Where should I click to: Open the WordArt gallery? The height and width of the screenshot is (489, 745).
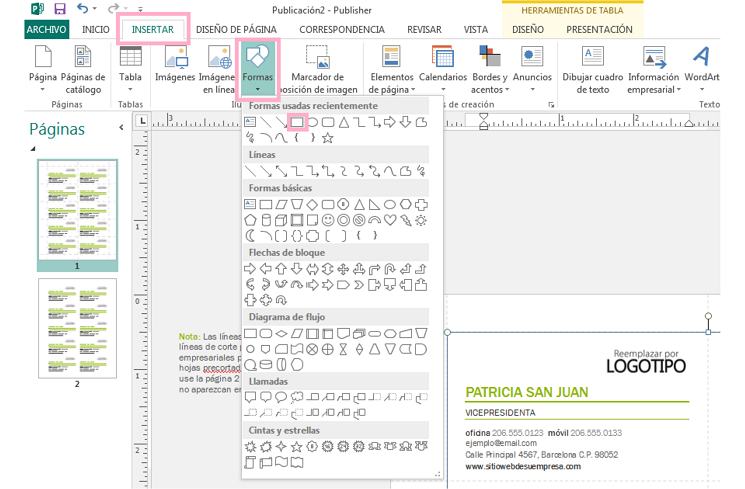point(702,69)
